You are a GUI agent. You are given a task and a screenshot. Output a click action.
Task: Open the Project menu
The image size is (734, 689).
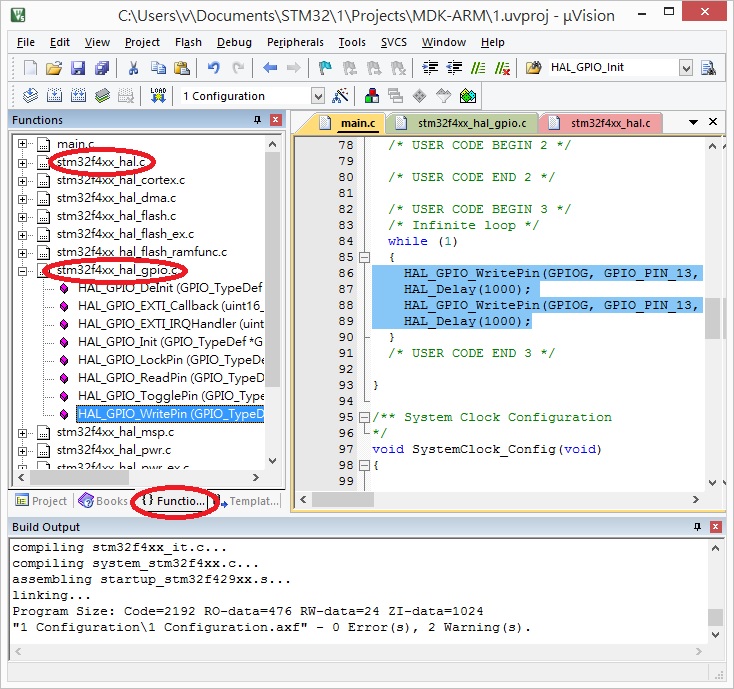click(142, 42)
